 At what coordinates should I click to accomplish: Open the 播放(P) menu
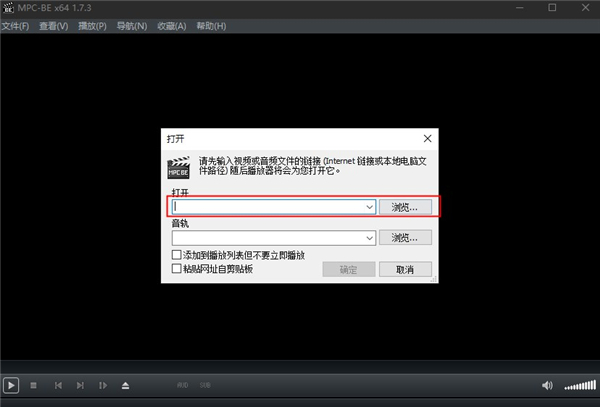pyautogui.click(x=92, y=26)
